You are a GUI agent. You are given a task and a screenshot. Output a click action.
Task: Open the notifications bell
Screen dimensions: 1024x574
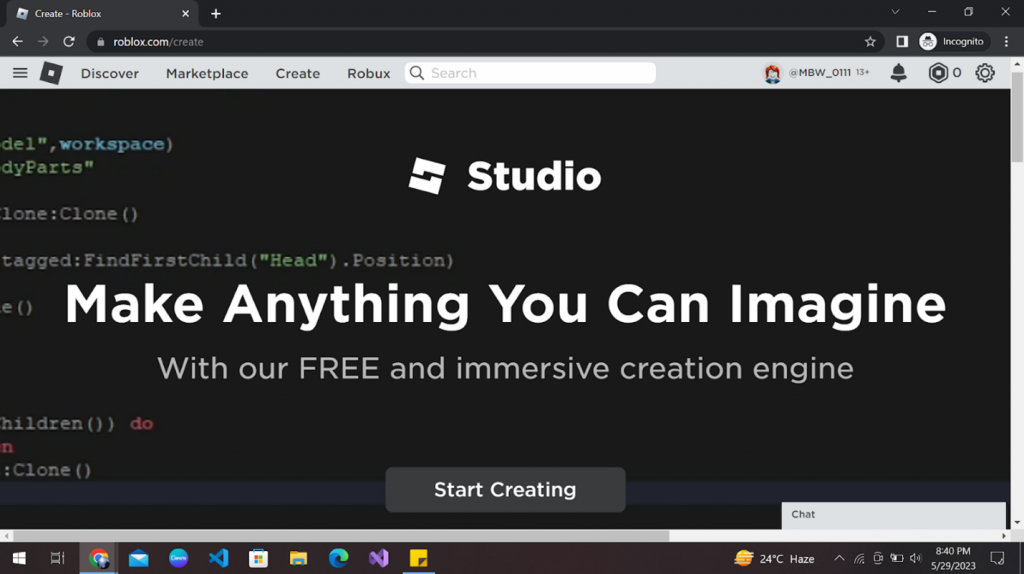pyautogui.click(x=898, y=73)
